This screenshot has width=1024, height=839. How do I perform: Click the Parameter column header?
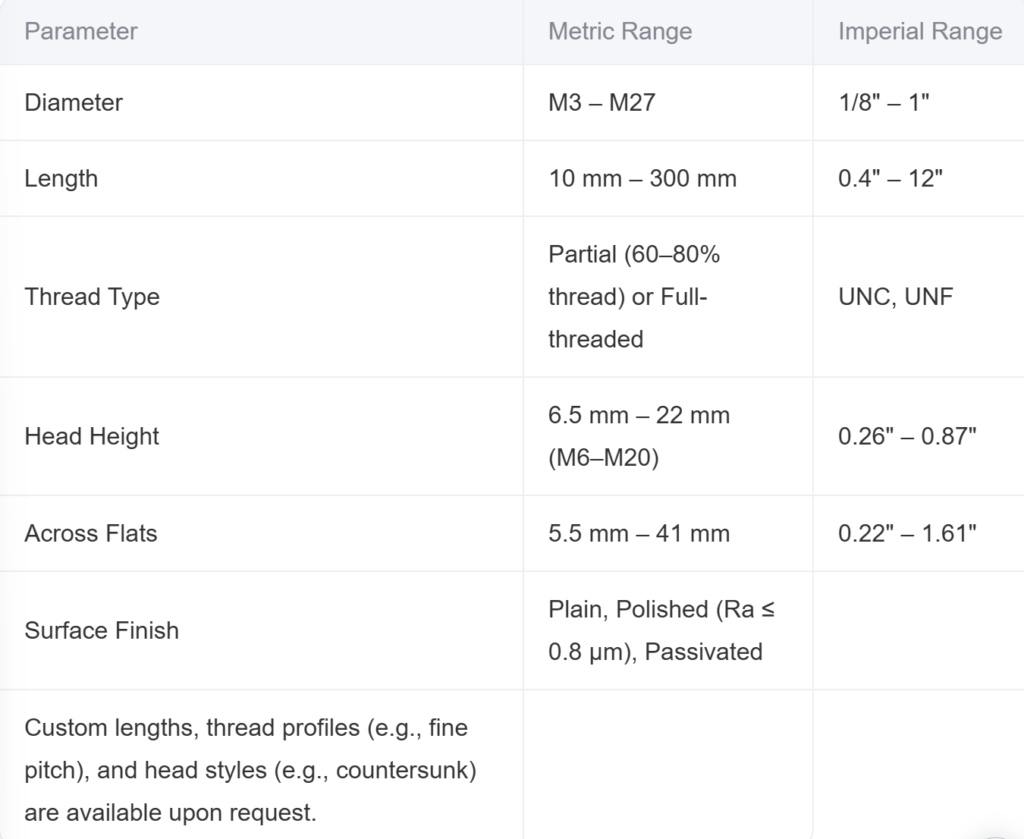tap(81, 31)
